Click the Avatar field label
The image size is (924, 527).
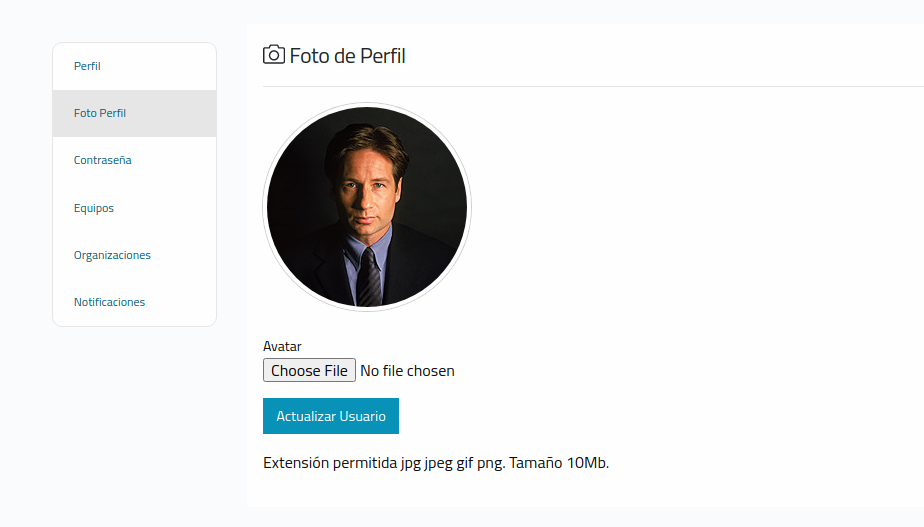tap(282, 346)
